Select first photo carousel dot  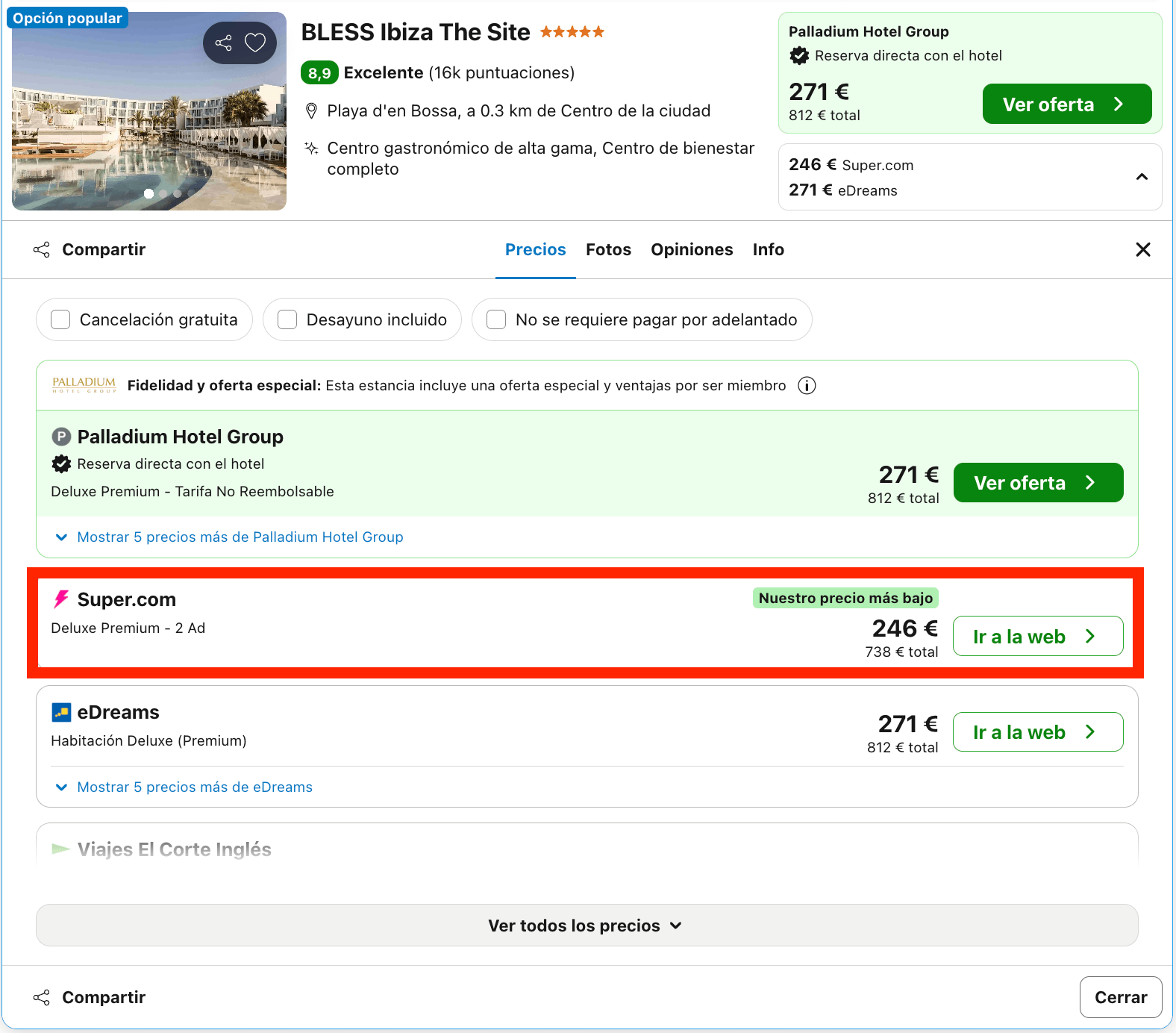pos(149,193)
